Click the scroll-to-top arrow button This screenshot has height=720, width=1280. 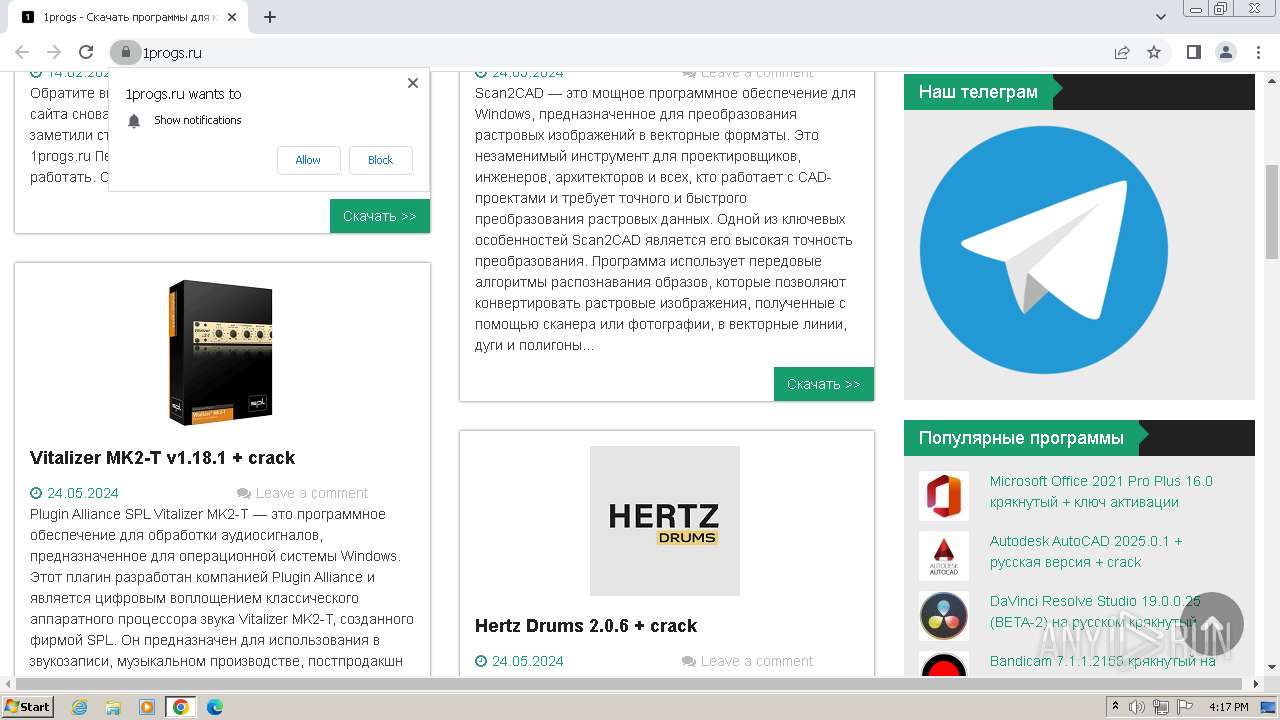click(1212, 624)
